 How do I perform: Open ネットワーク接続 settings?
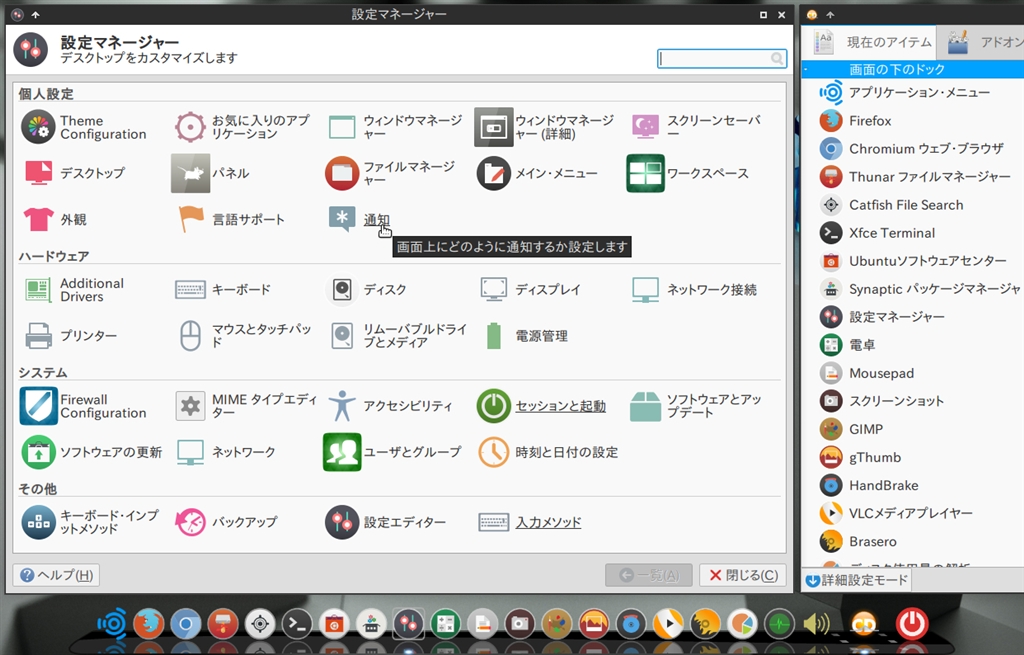tap(694, 289)
